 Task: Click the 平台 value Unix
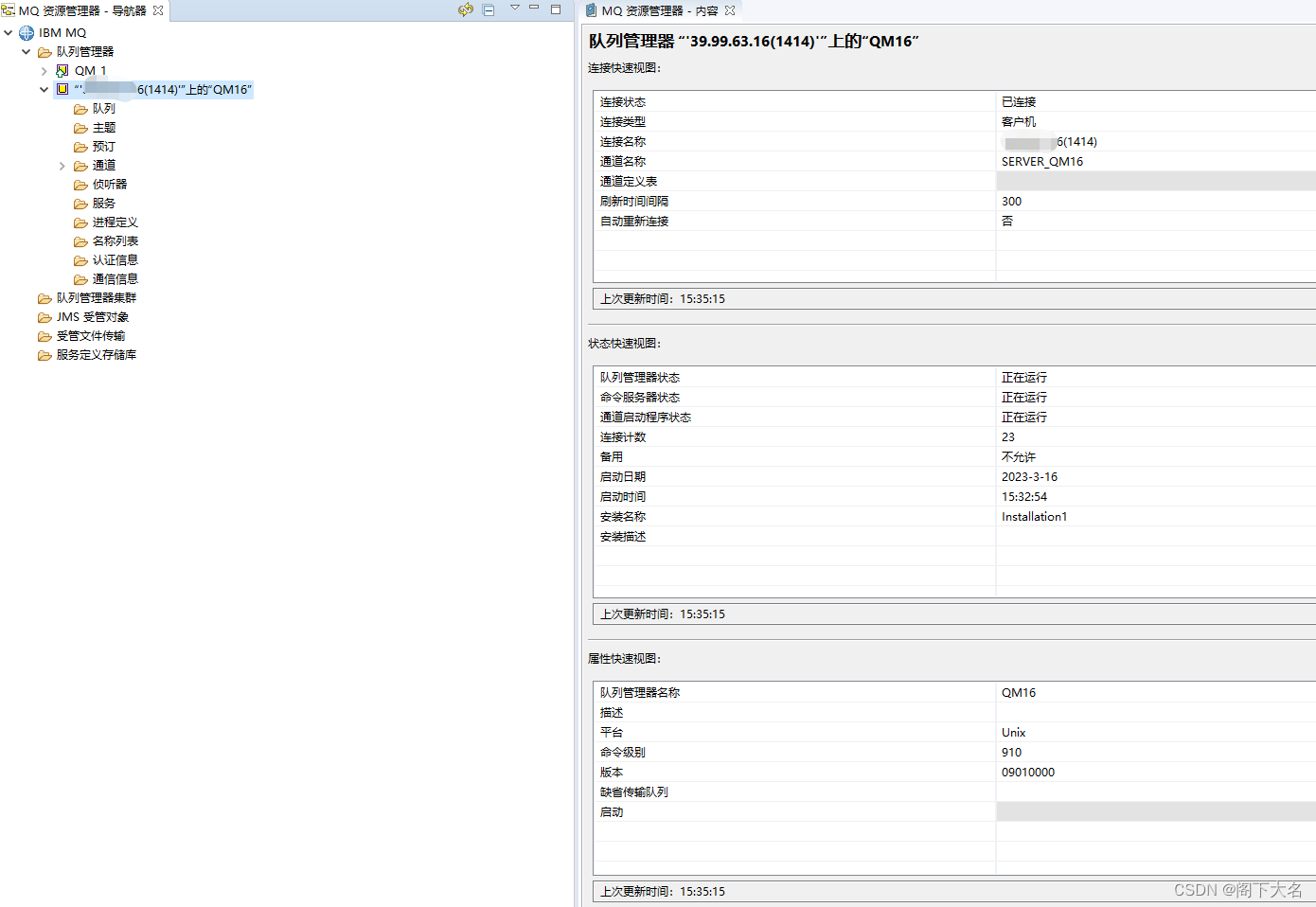pos(1014,732)
